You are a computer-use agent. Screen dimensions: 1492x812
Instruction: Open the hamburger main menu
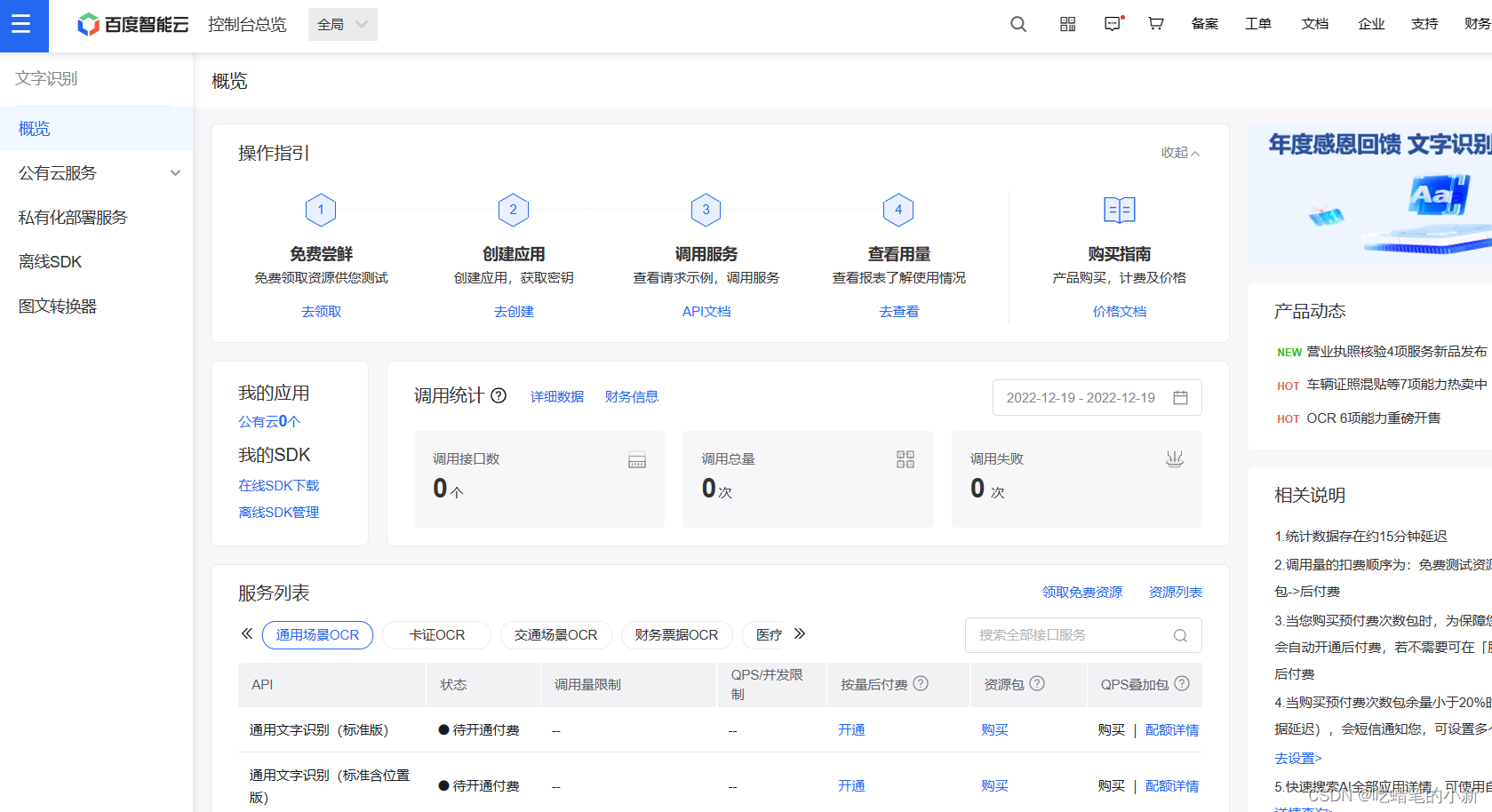point(21,24)
